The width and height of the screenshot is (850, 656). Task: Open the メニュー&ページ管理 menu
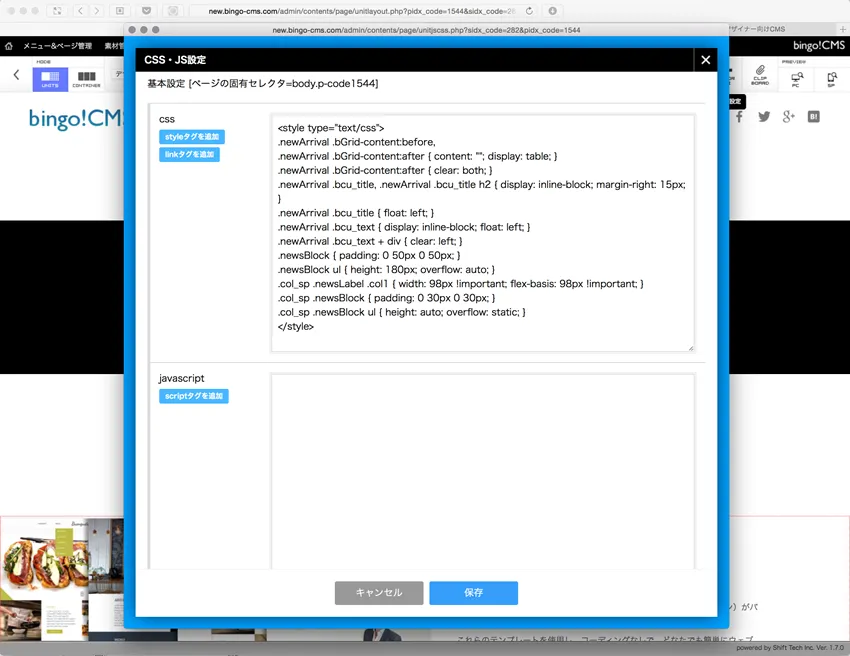57,46
